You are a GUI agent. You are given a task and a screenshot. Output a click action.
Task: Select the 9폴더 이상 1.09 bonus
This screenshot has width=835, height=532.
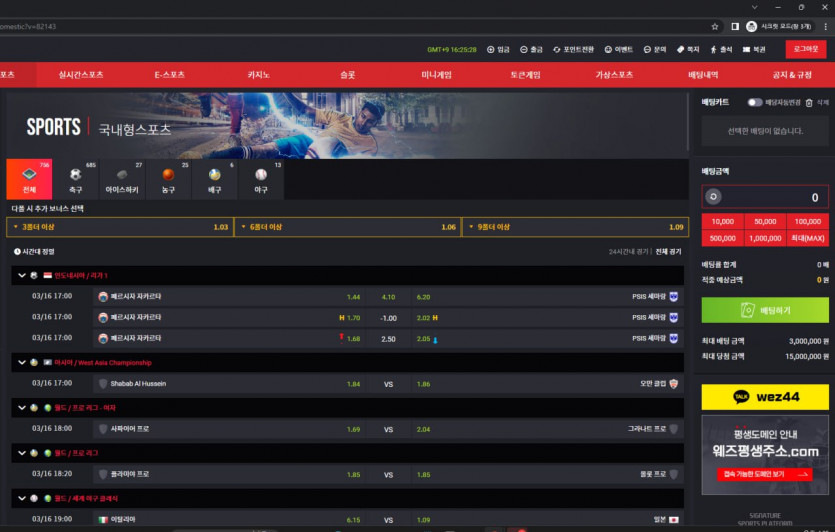coord(575,227)
